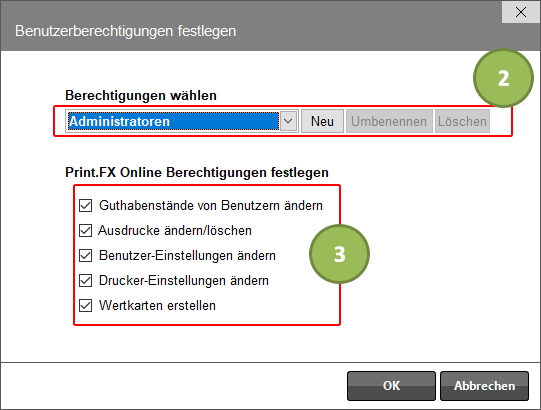Viewport: 541px width, 410px height.
Task: Toggle the Ausdrucke ändern/löschen checkbox
Action: click(x=85, y=230)
